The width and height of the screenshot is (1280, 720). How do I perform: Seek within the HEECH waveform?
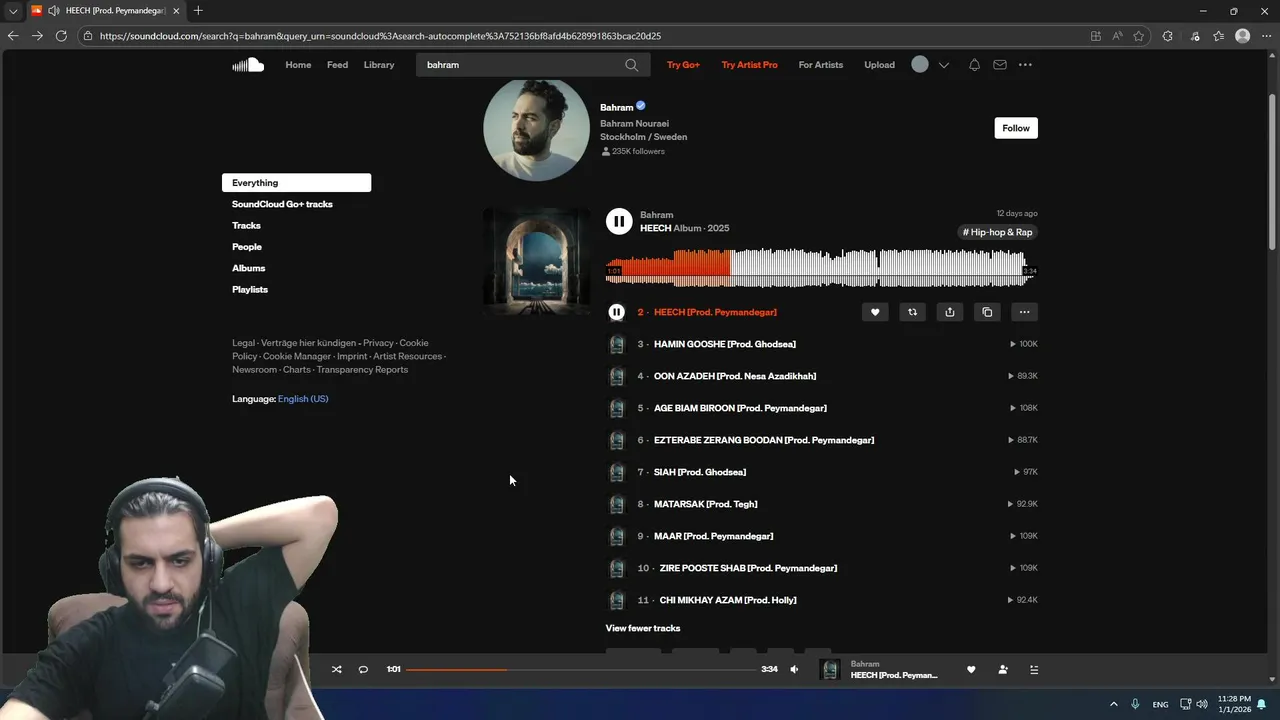[821, 269]
